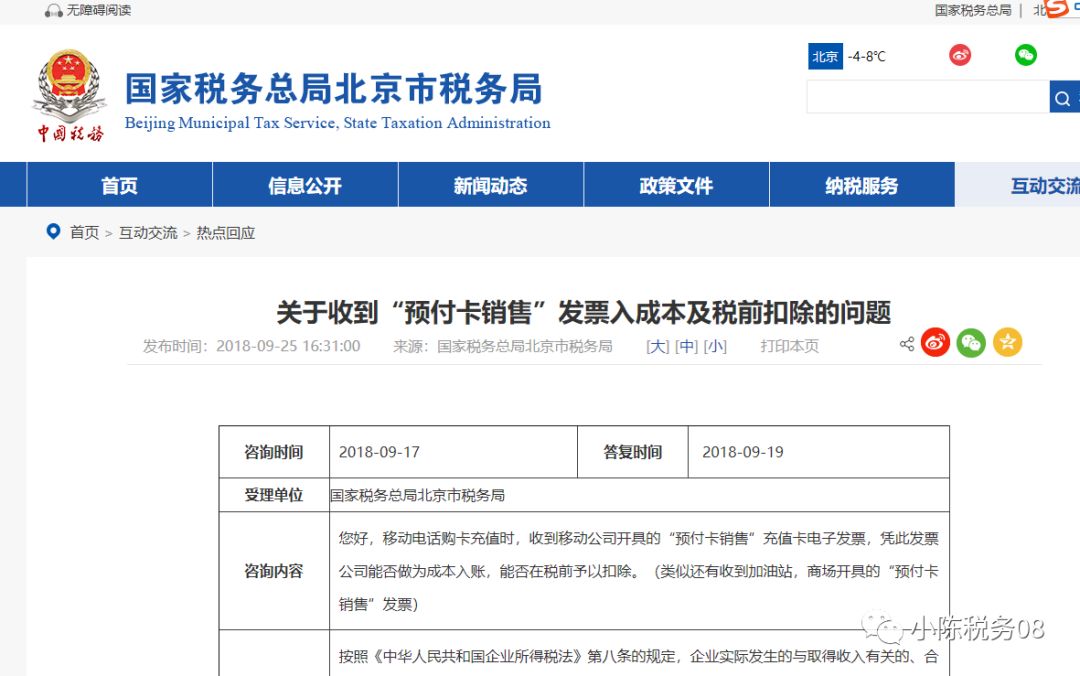
Task: Go to 首页 in main navigation
Action: pos(119,185)
